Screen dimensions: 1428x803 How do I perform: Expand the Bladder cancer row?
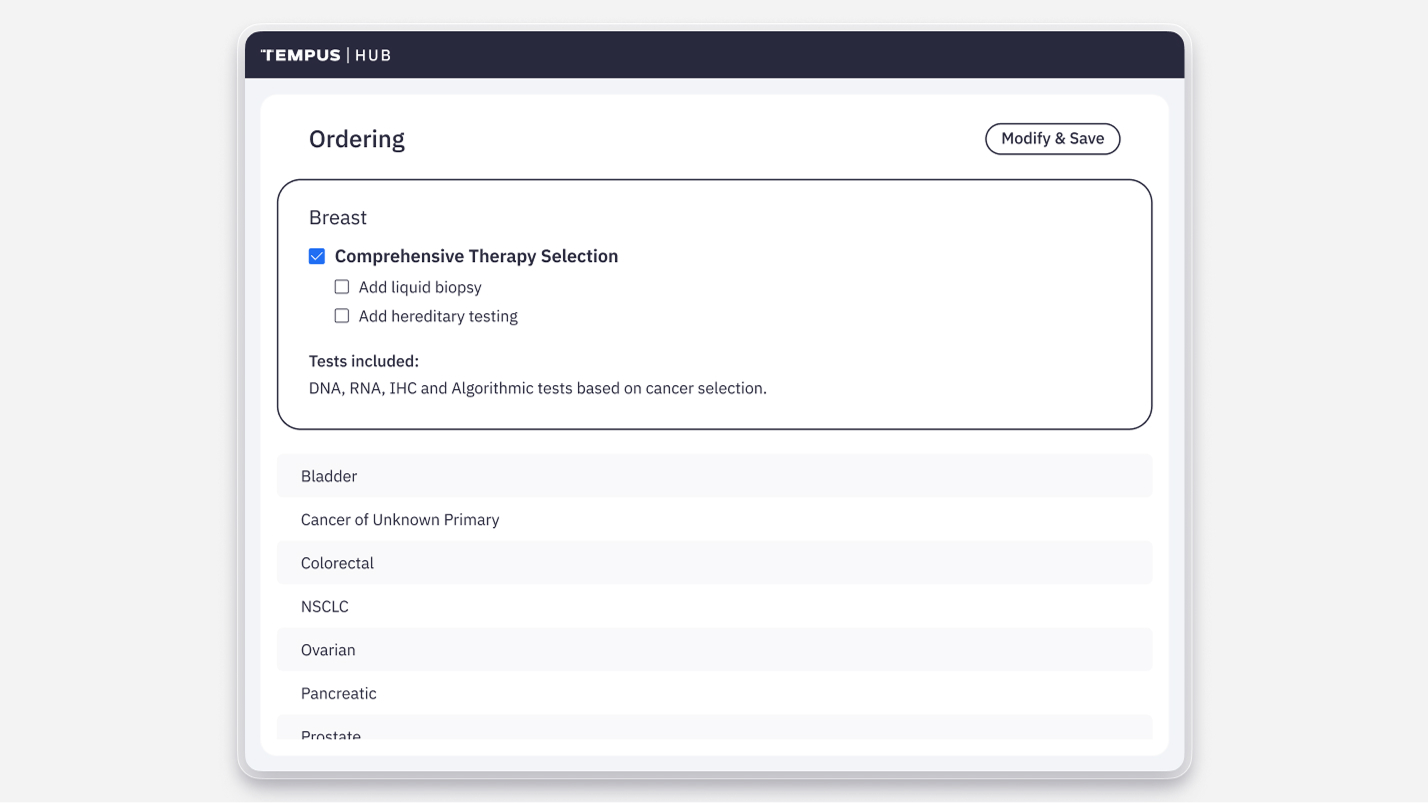(x=714, y=476)
